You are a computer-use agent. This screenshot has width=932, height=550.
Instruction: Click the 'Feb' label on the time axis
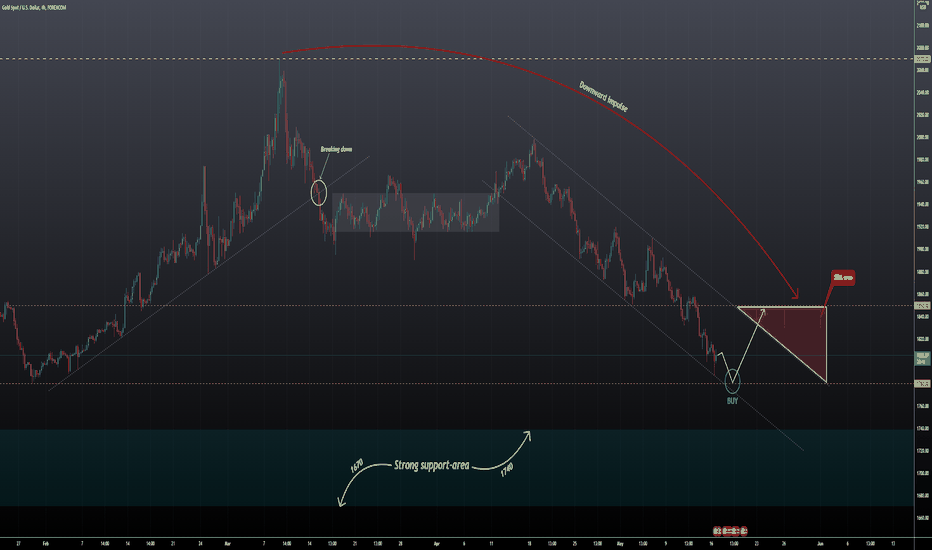tap(46, 543)
